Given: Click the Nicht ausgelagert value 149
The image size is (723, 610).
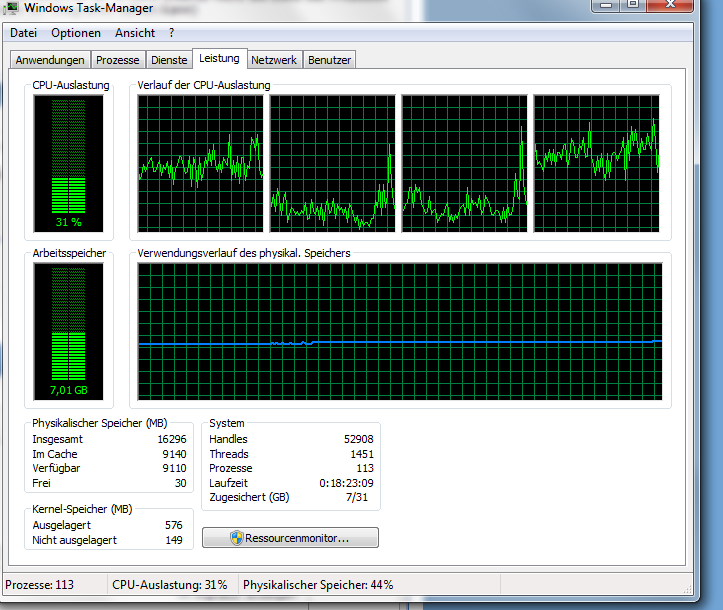Looking at the screenshot, I should click(174, 540).
